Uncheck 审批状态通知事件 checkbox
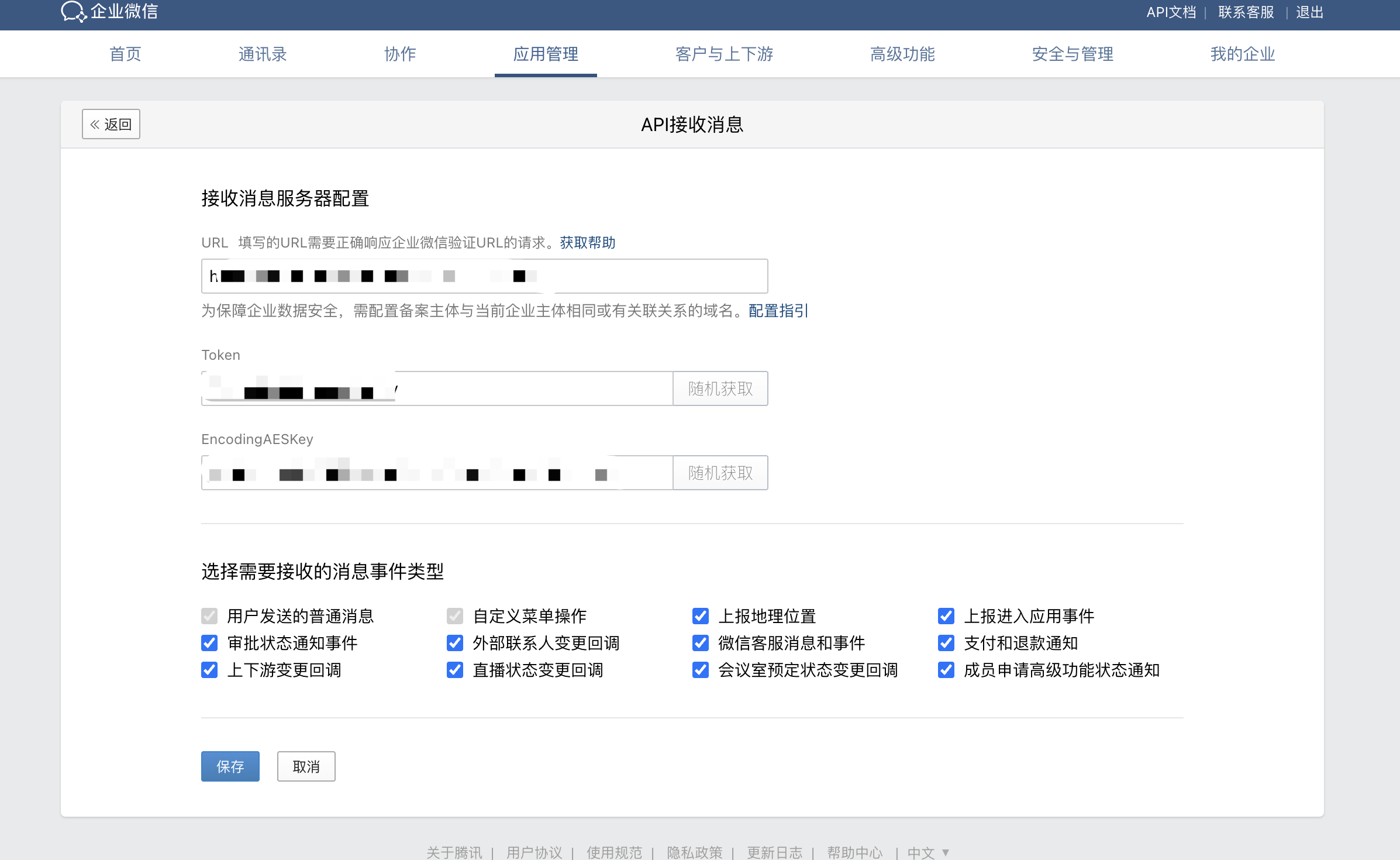 (x=209, y=643)
